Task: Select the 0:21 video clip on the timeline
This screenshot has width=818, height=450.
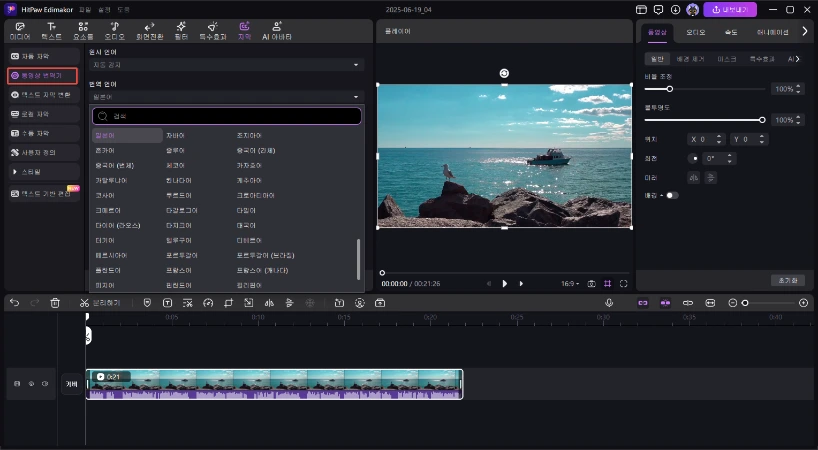Action: pyautogui.click(x=274, y=384)
